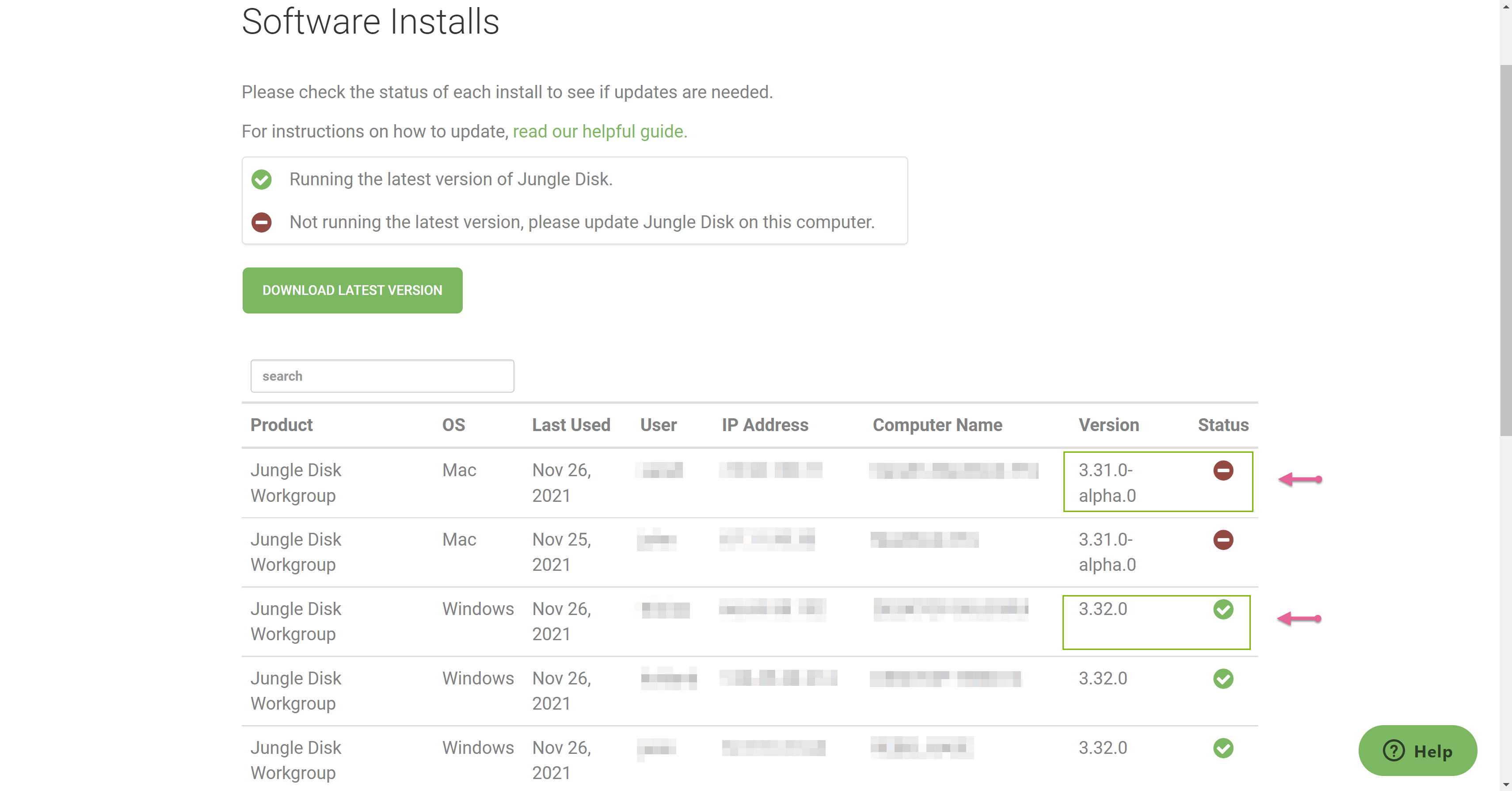
Task: Click red minus icon in legend box
Action: point(261,222)
